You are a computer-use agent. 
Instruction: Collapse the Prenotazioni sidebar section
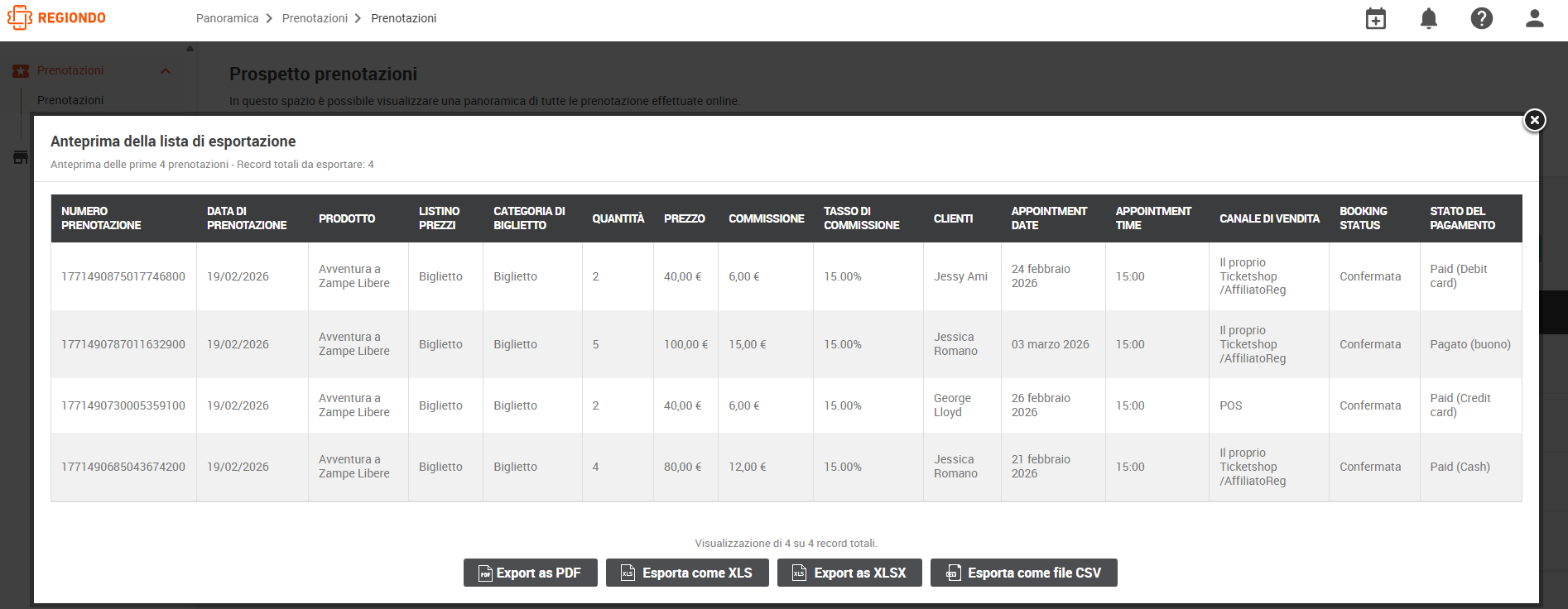(166, 71)
